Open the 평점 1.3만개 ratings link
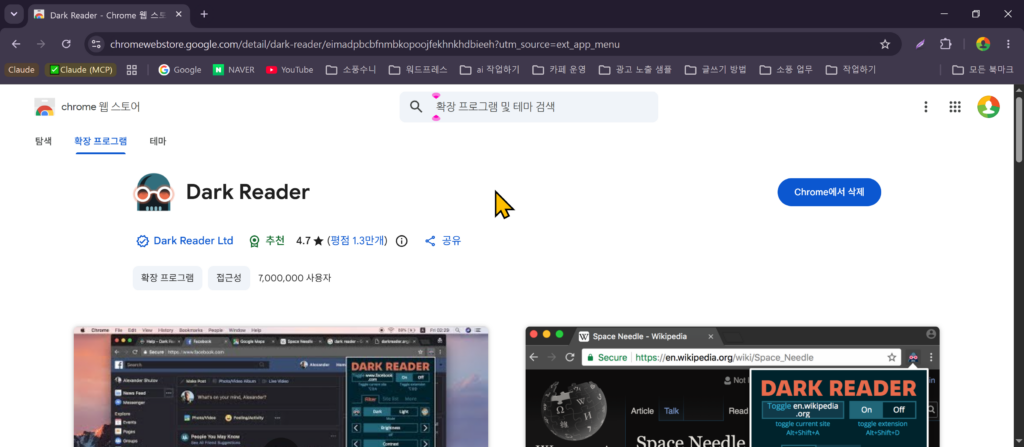This screenshot has width=1024, height=447. [358, 240]
